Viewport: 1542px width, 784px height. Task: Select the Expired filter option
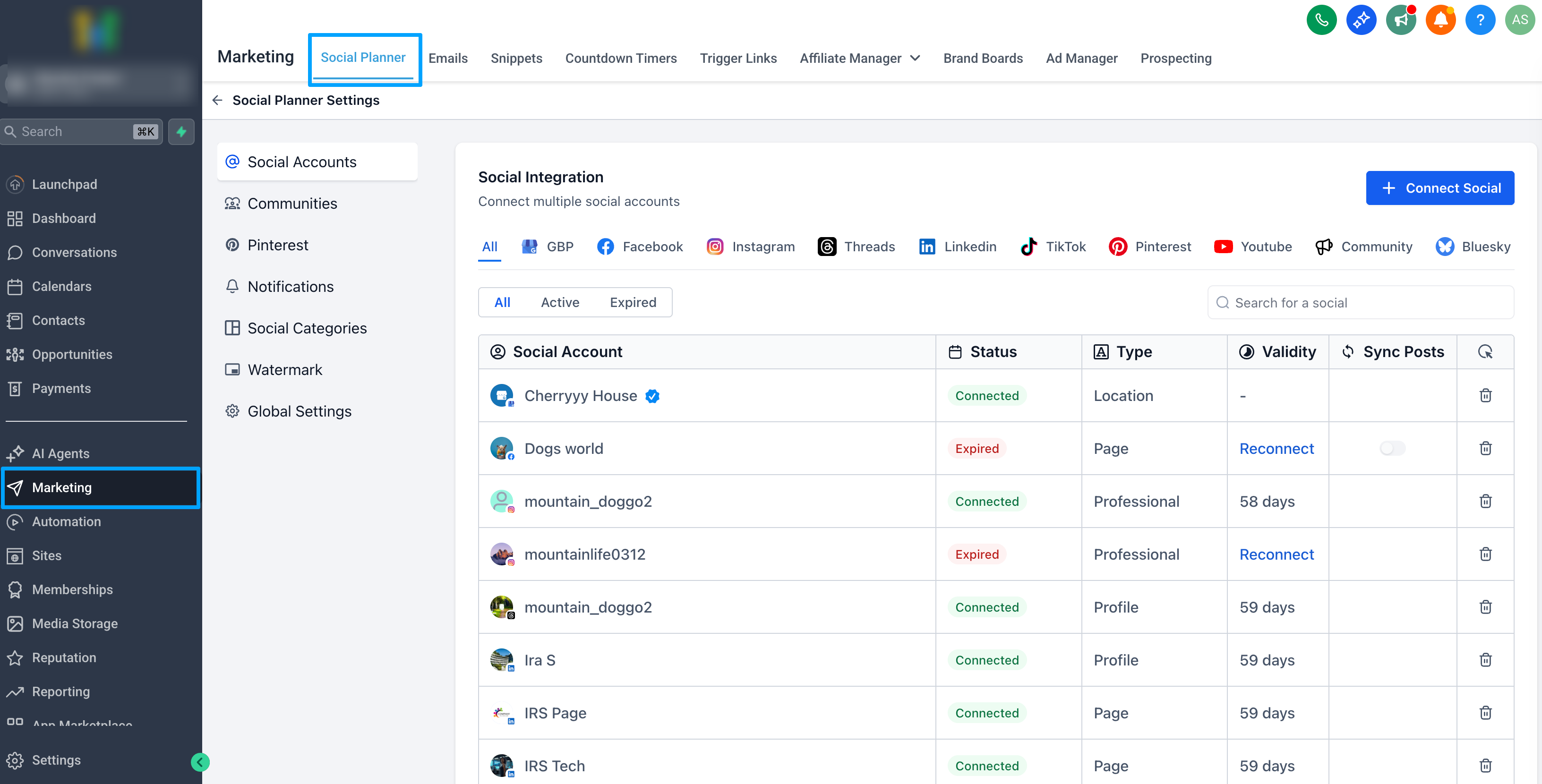coord(633,302)
